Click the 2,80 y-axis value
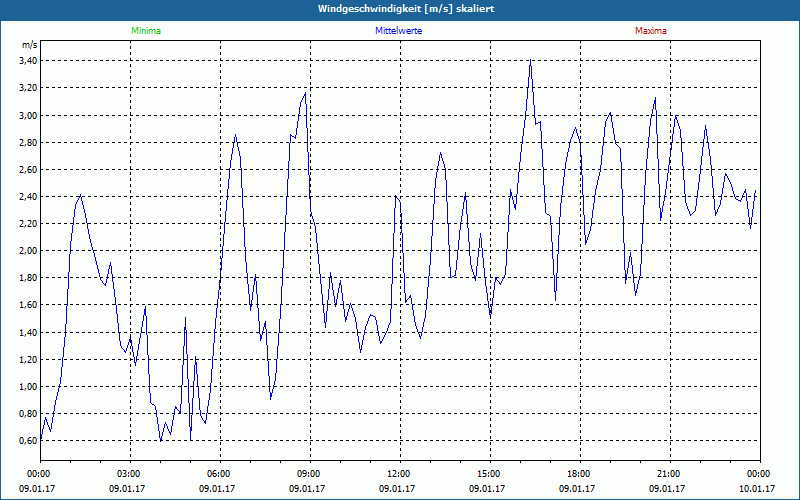800x500 pixels. [29, 142]
